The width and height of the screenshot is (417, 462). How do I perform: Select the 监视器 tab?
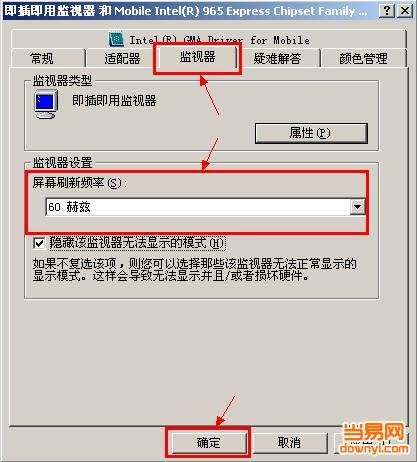[x=198, y=57]
